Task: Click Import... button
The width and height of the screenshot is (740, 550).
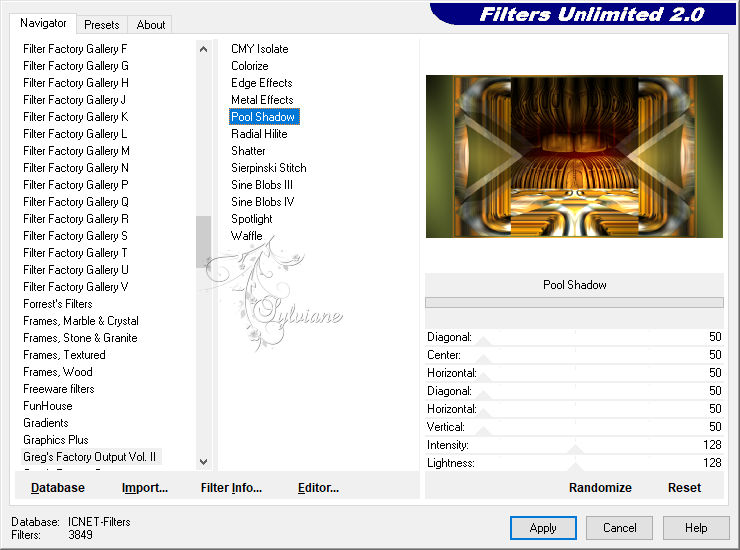Action: (x=144, y=488)
